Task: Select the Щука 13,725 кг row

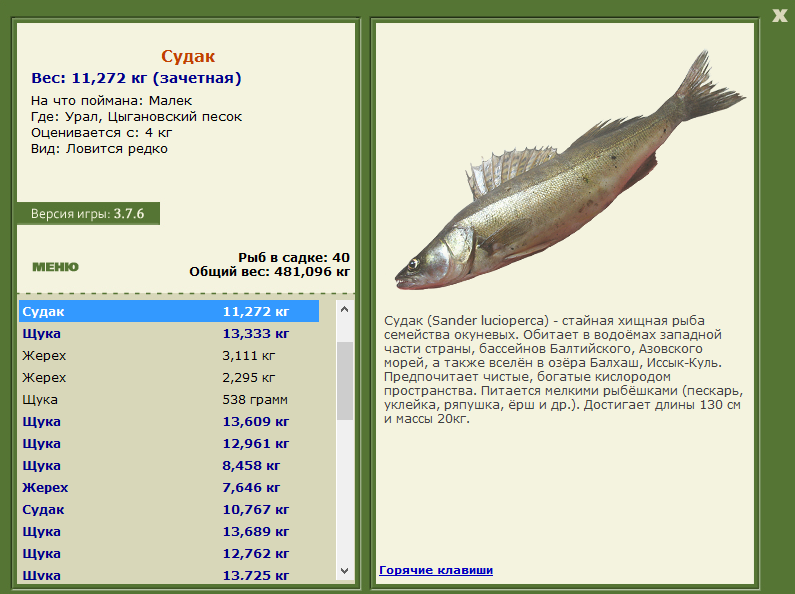Action: click(169, 575)
